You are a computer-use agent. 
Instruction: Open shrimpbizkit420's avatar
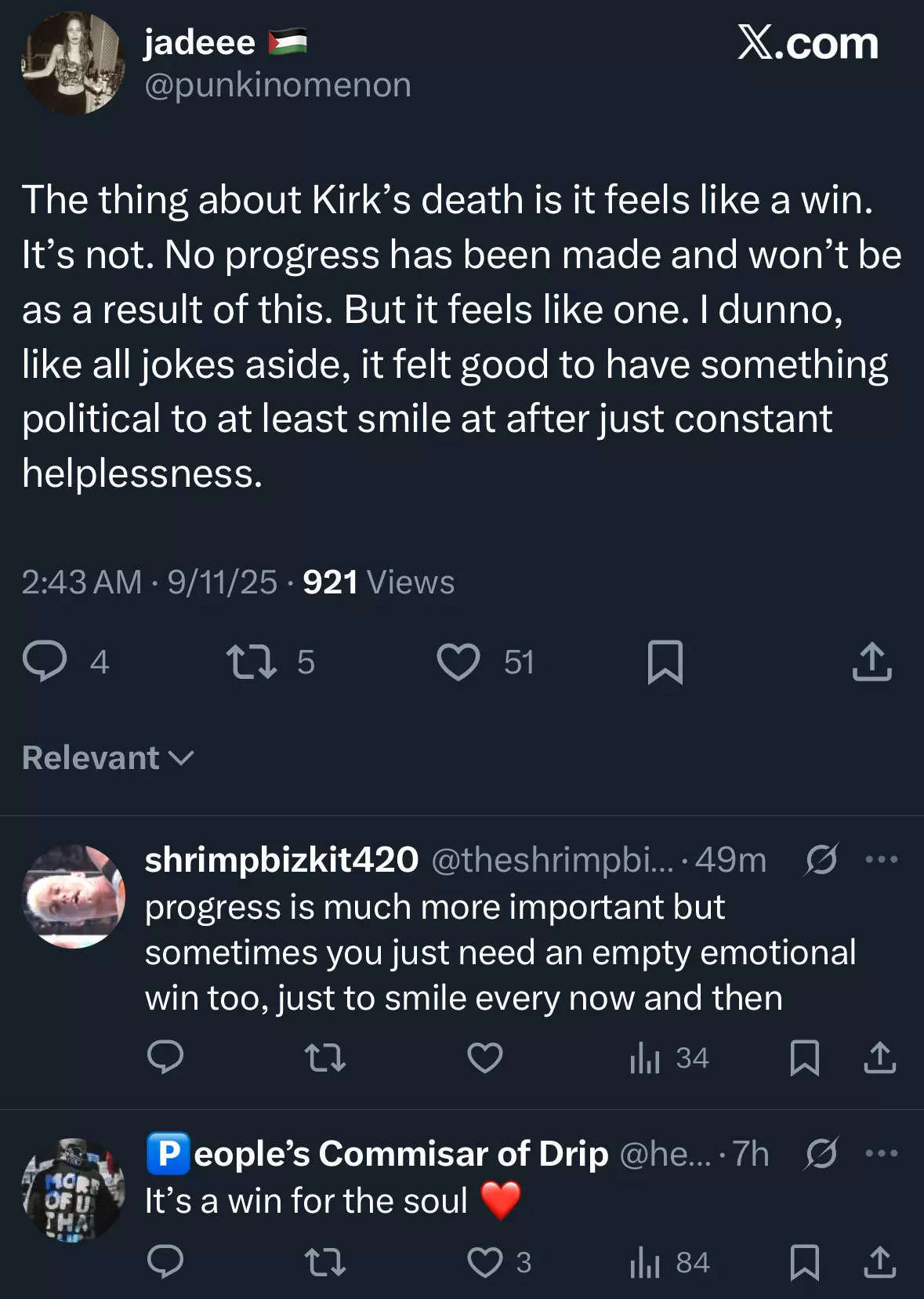pyautogui.click(x=74, y=896)
